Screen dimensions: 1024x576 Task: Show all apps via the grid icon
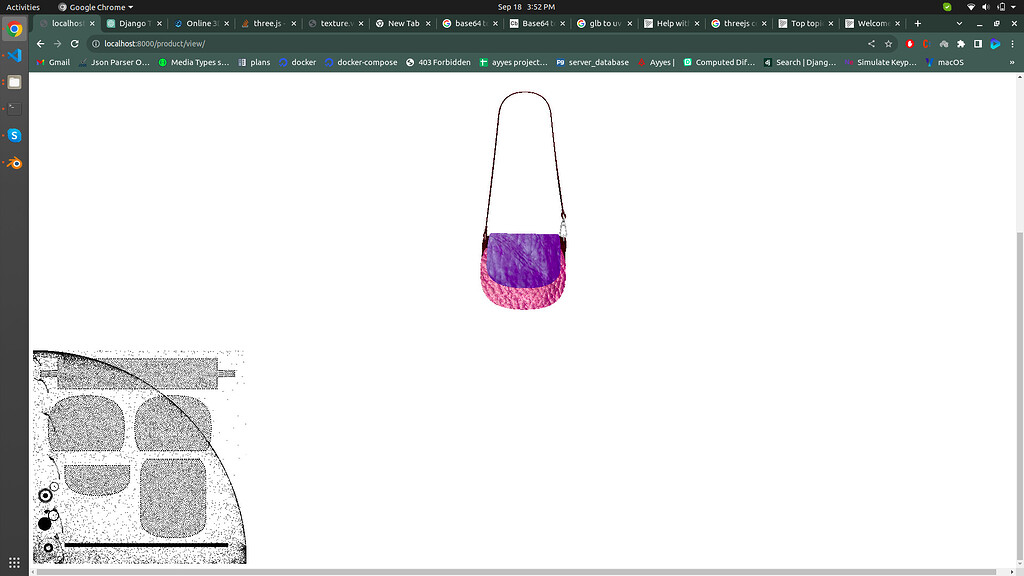point(12,562)
